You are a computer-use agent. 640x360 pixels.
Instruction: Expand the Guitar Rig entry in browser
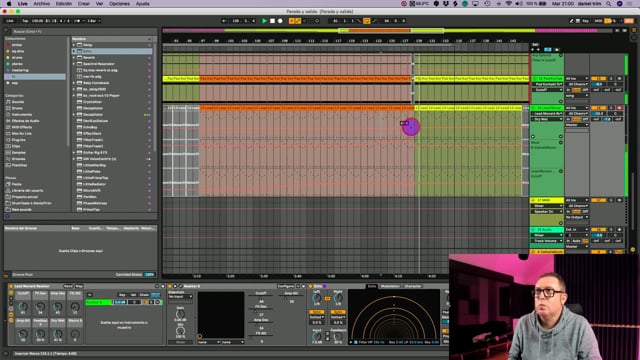pyautogui.click(x=74, y=153)
